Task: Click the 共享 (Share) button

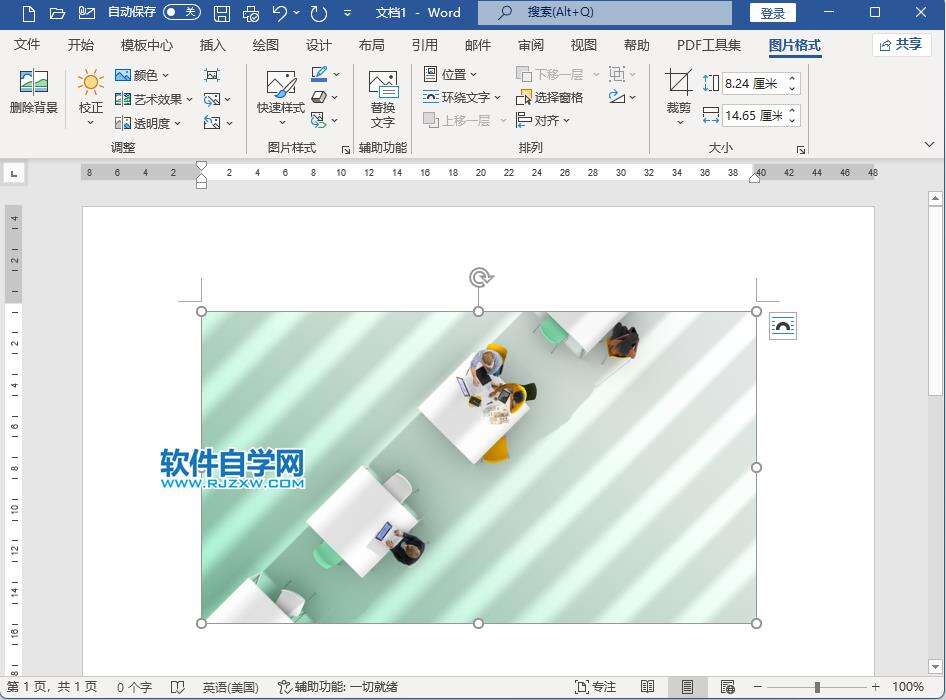Action: pos(901,45)
